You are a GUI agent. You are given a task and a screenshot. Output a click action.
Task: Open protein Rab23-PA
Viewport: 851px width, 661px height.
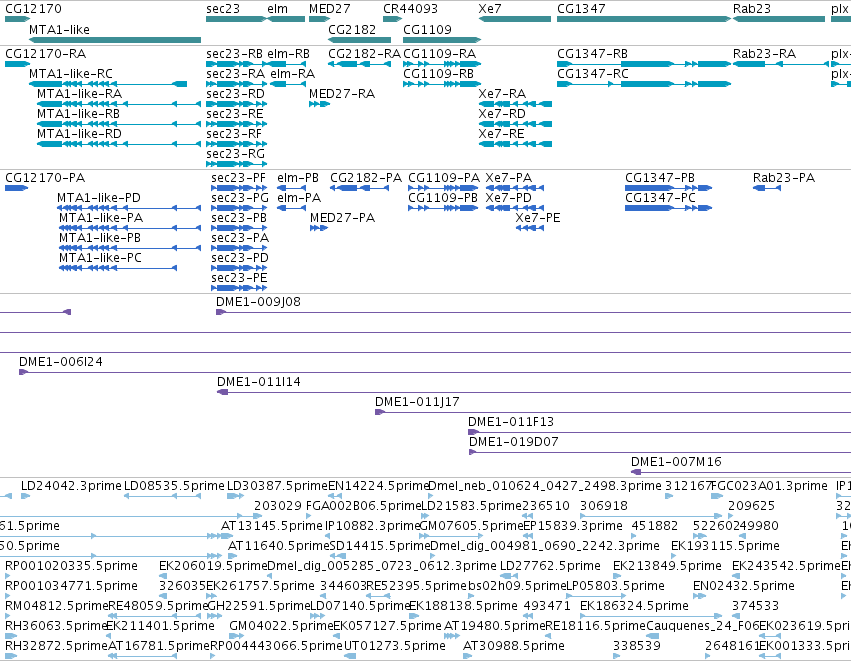click(x=767, y=188)
